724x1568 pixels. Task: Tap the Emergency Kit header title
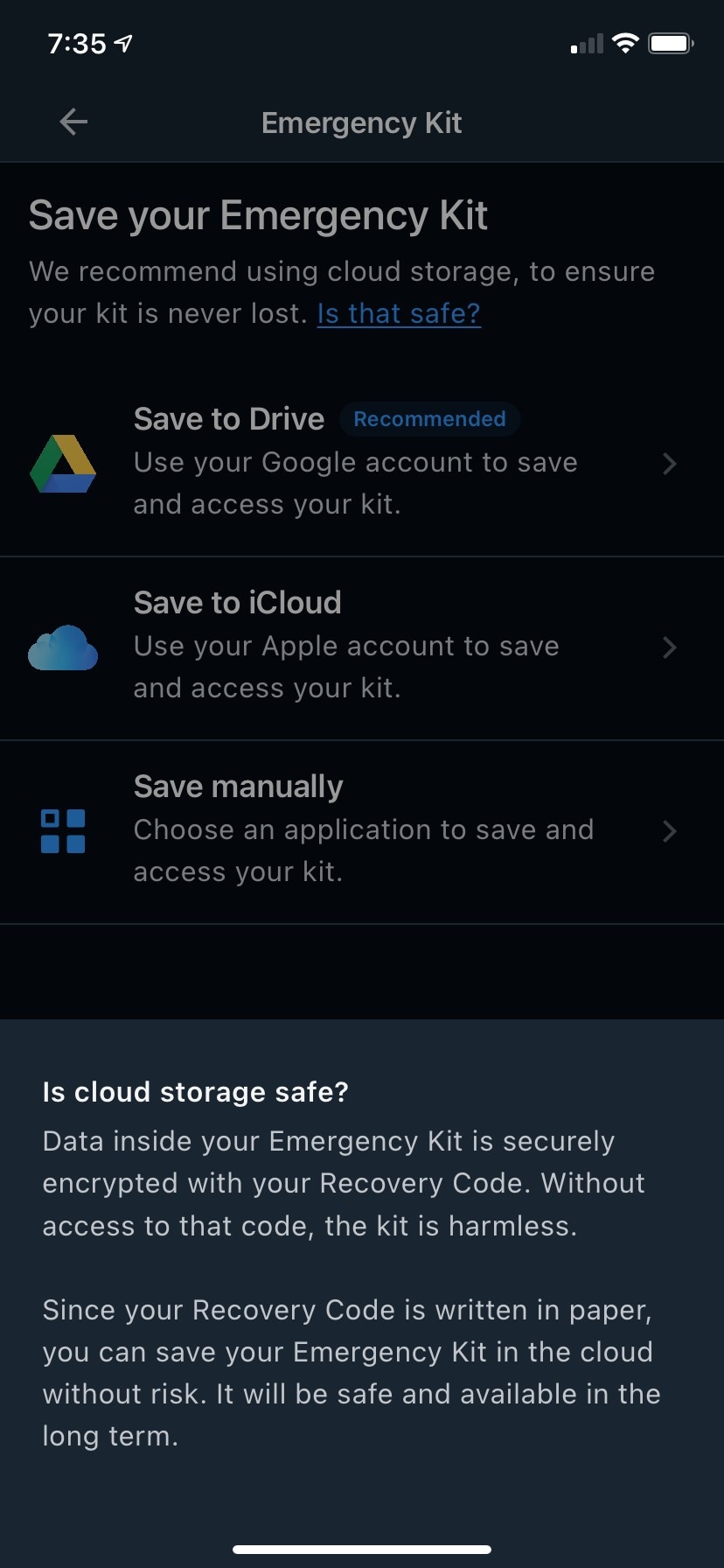pos(361,122)
